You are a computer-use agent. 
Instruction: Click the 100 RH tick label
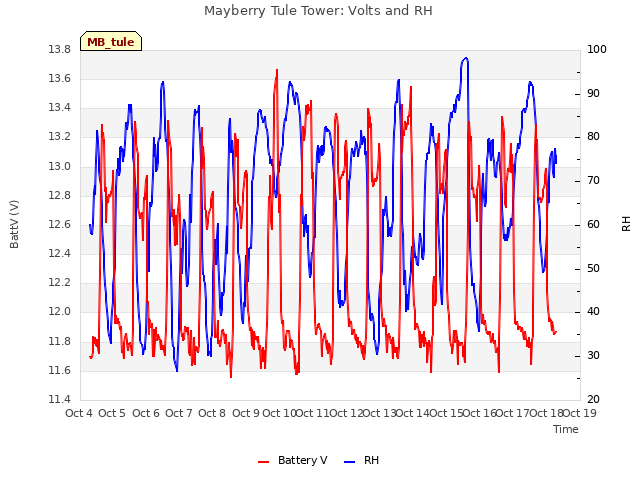(x=597, y=50)
